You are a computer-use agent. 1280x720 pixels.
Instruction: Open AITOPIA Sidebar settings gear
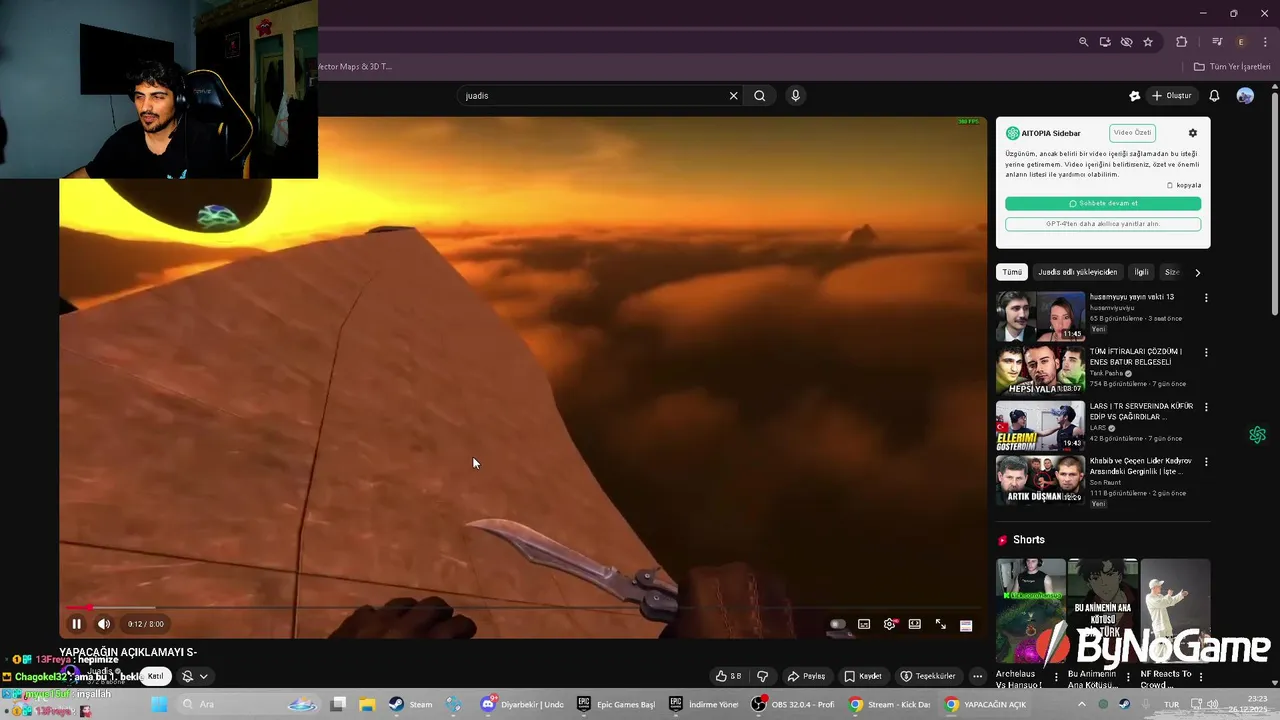1192,133
